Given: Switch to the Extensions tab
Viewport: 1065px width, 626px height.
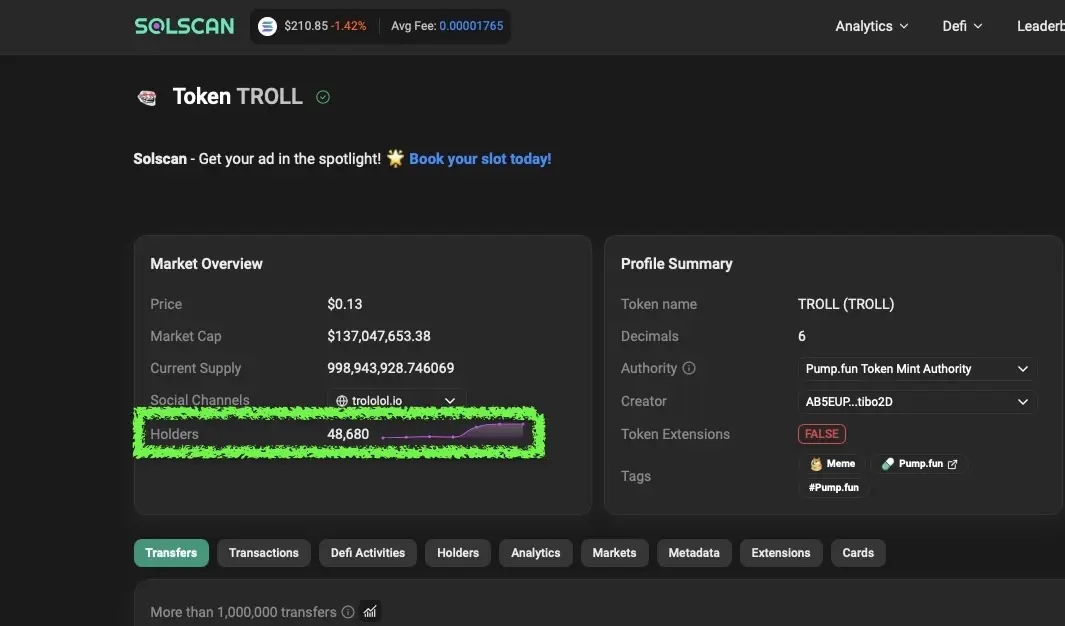Looking at the screenshot, I should pos(780,553).
